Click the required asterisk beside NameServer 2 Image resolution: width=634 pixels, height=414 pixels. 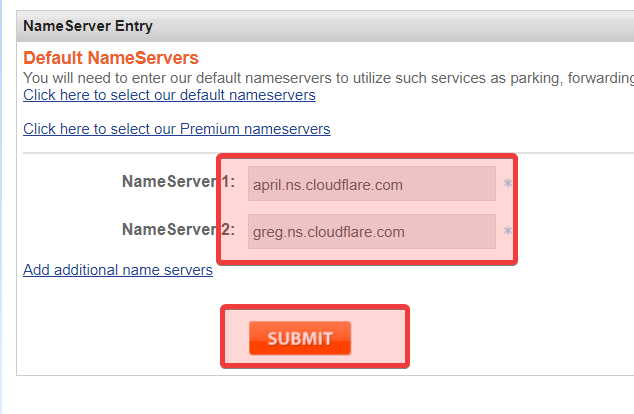click(x=508, y=232)
